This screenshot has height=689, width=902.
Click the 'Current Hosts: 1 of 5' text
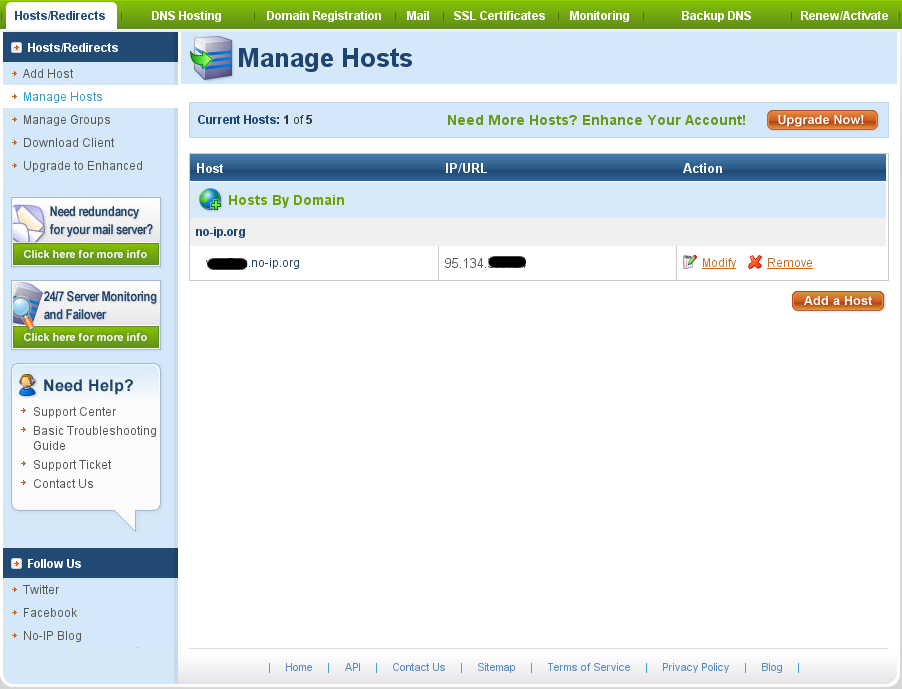255,120
